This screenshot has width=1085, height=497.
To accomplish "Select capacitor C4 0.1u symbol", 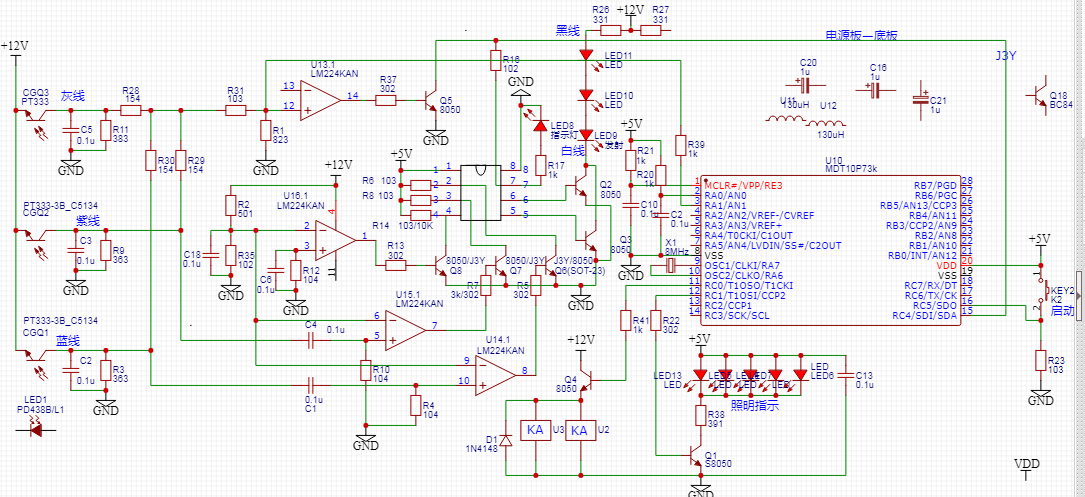I will (x=311, y=340).
